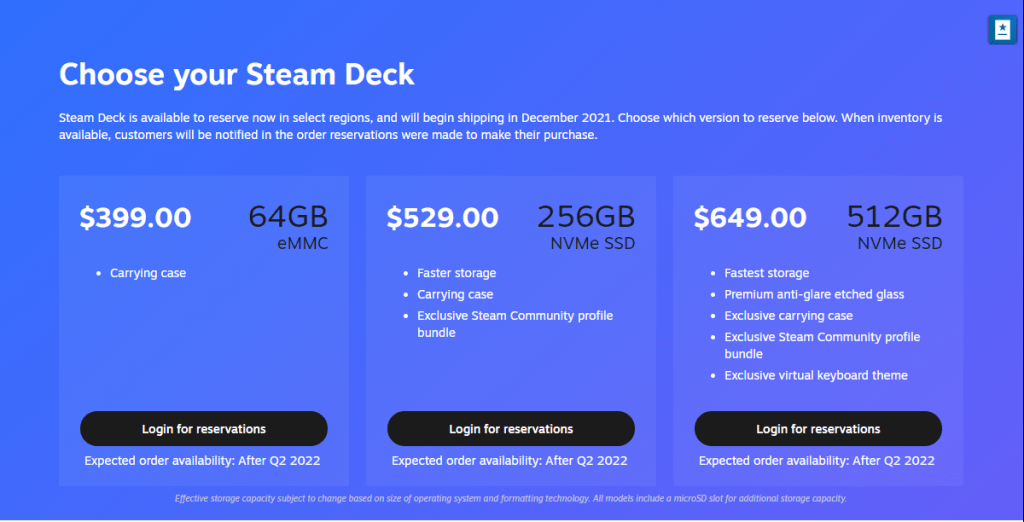
Task: Click the "Choose your Steam Deck" heading
Action: pyautogui.click(x=236, y=74)
